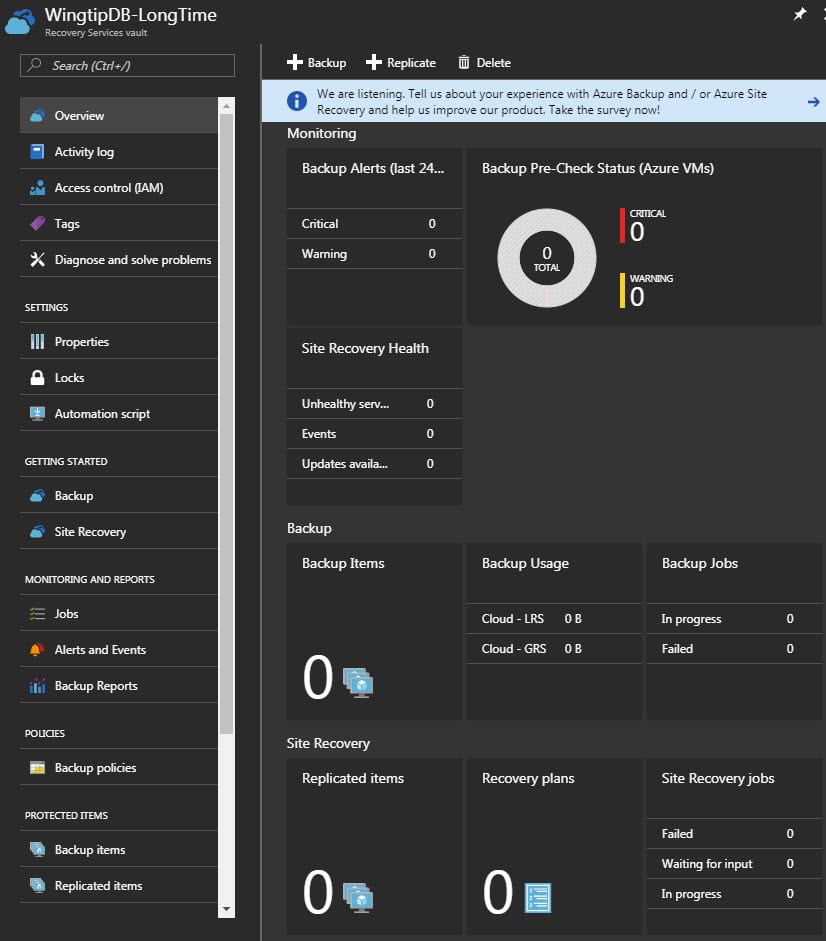The height and width of the screenshot is (941, 826).
Task: Click the search magnifier icon
Action: (35, 65)
